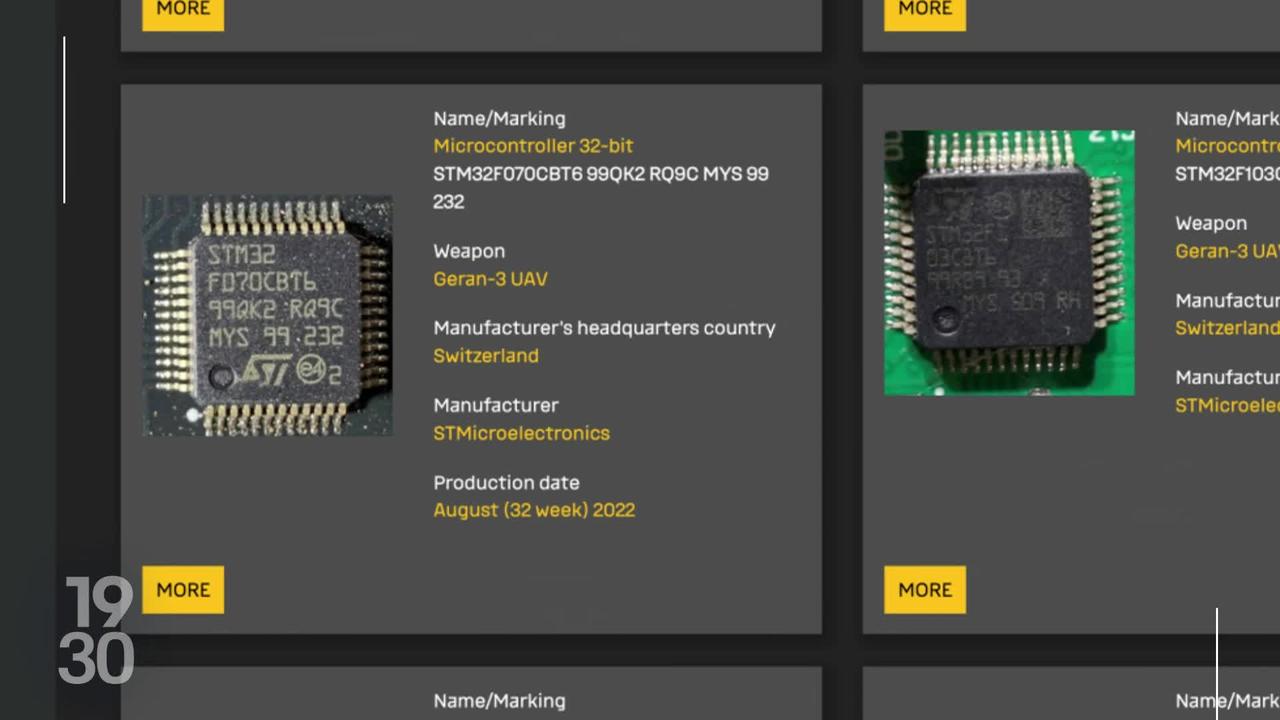1280x720 pixels.
Task: Click MORE button in the STM32F070CBT6 card
Action: [183, 590]
